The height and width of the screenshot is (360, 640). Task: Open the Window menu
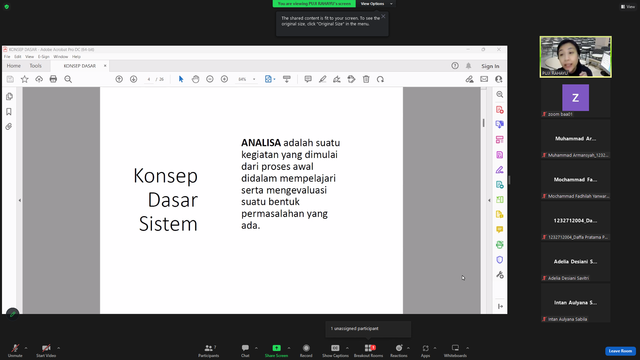(x=60, y=57)
